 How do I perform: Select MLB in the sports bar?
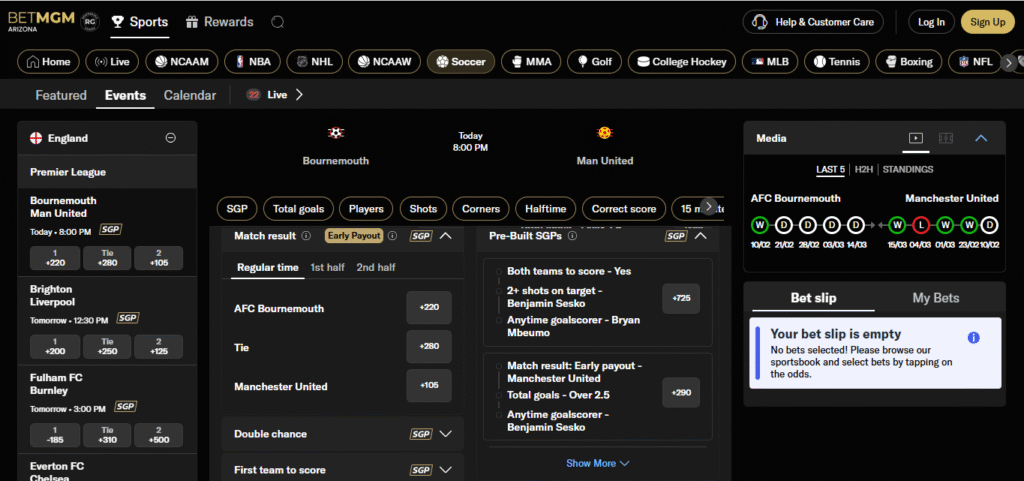click(770, 62)
